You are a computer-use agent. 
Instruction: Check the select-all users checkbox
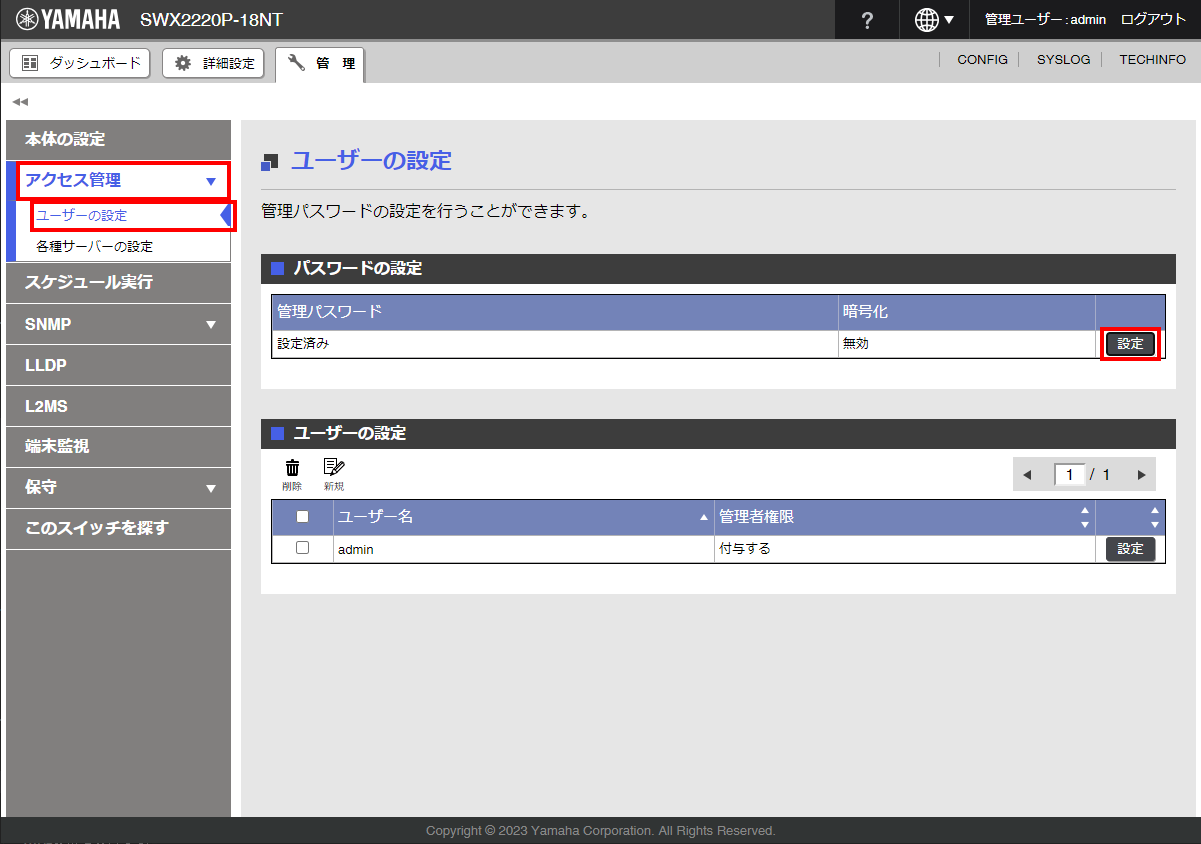pyautogui.click(x=302, y=517)
